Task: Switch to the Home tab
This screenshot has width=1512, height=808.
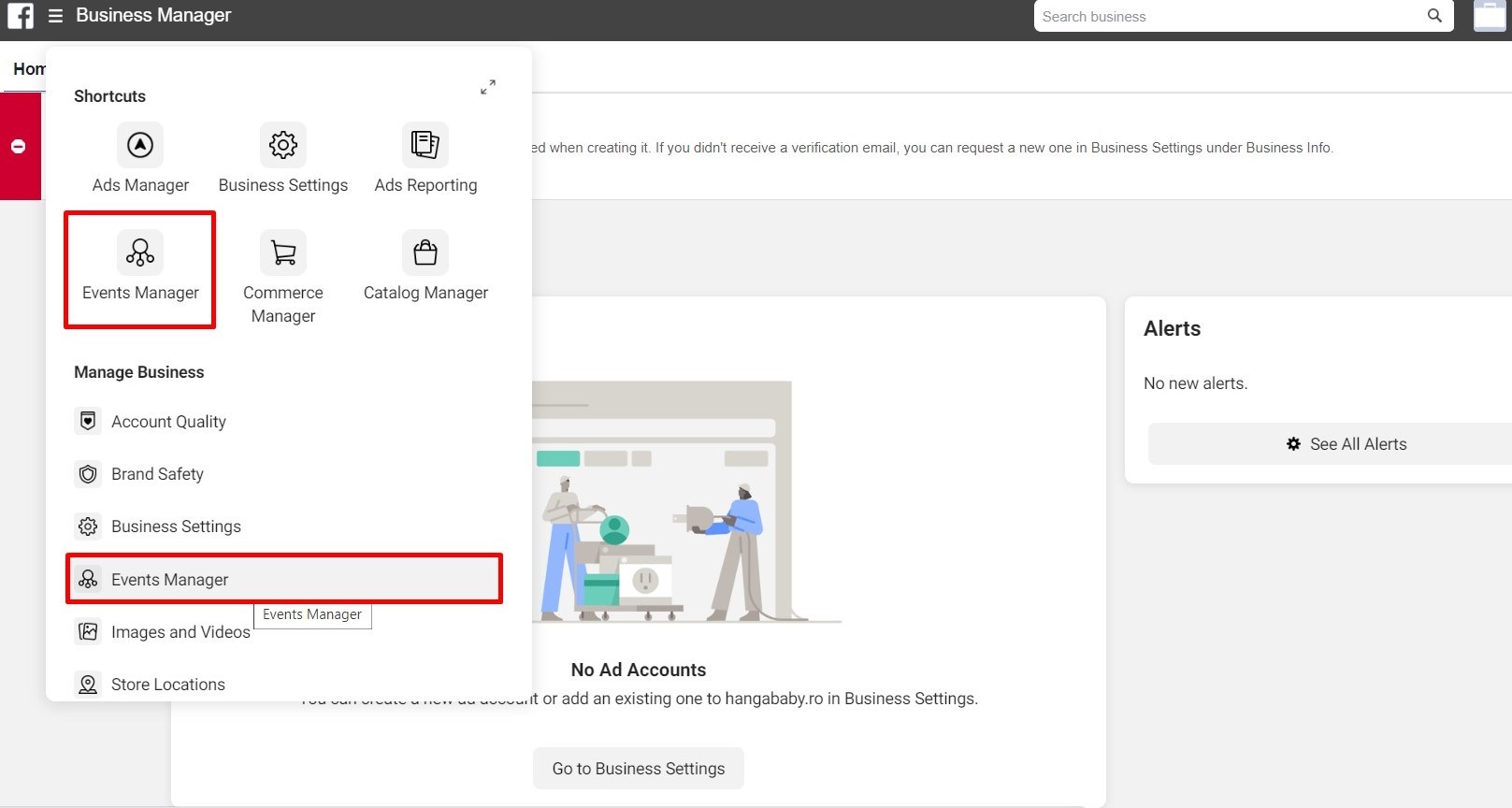Action: [x=28, y=69]
